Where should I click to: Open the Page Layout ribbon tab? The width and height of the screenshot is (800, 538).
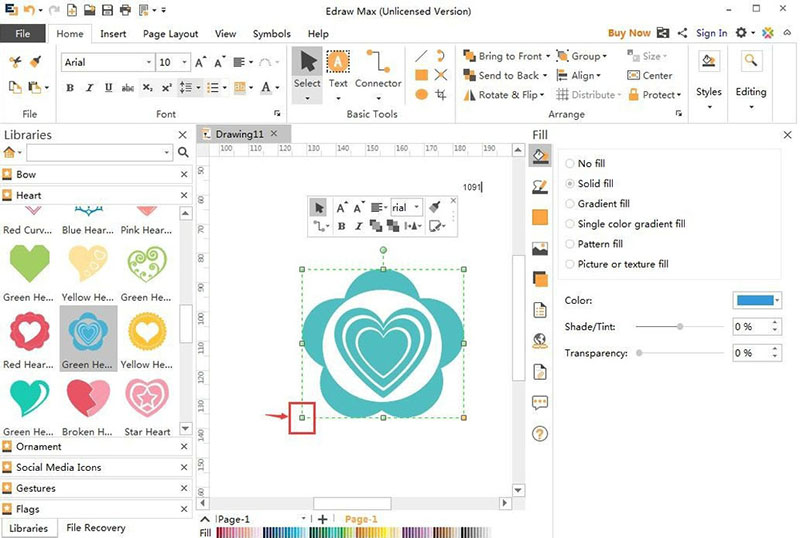170,34
